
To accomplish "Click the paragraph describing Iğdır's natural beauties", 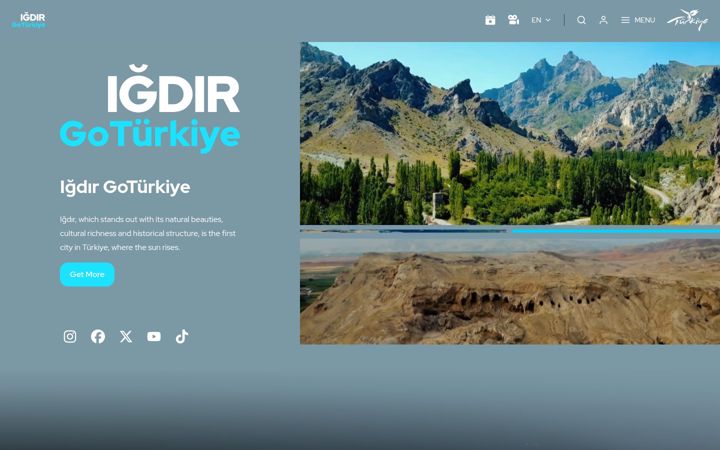I will pyautogui.click(x=148, y=233).
